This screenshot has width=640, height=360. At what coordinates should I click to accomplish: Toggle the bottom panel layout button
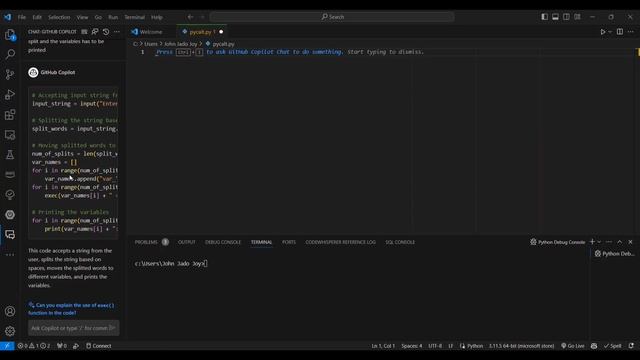click(556, 17)
